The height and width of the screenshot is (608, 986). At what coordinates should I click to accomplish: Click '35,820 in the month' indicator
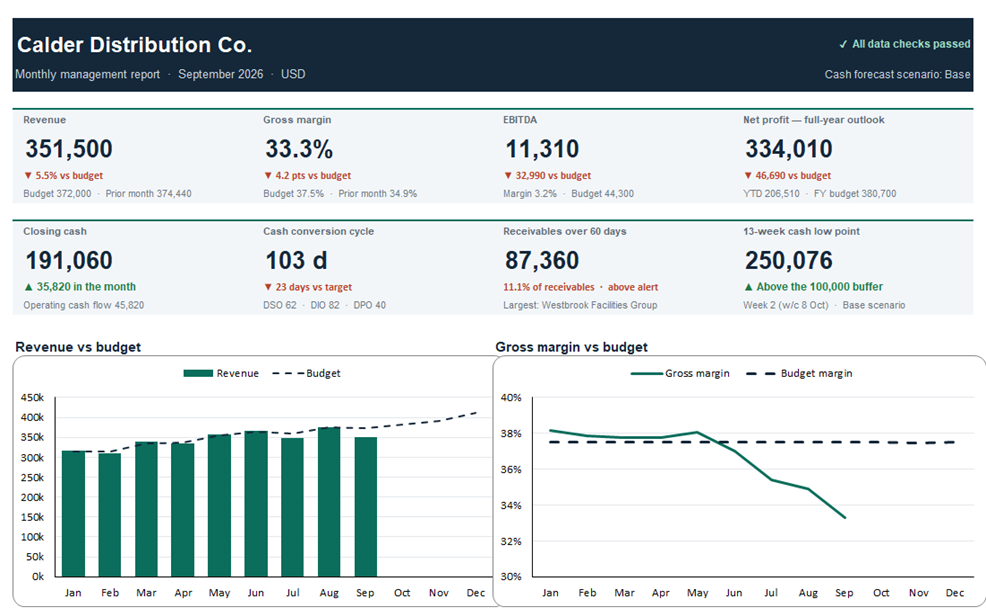coord(86,287)
